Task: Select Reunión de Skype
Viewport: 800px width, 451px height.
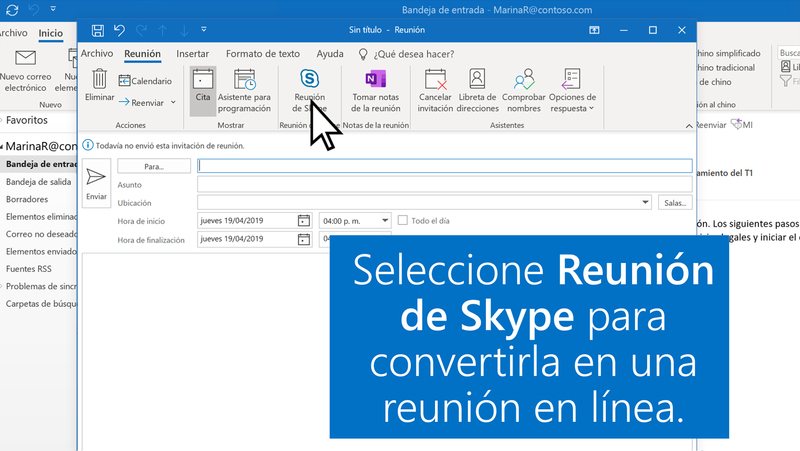Action: (309, 91)
